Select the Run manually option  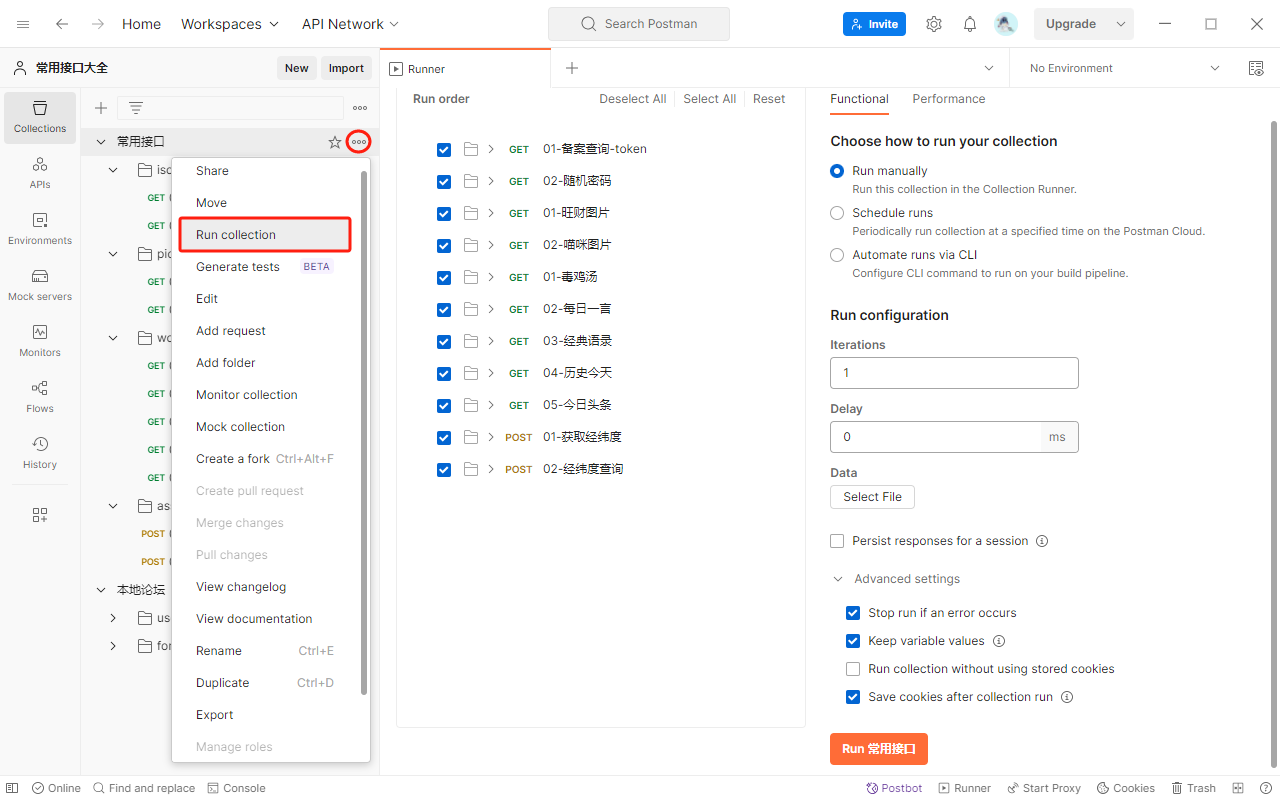tap(837, 171)
